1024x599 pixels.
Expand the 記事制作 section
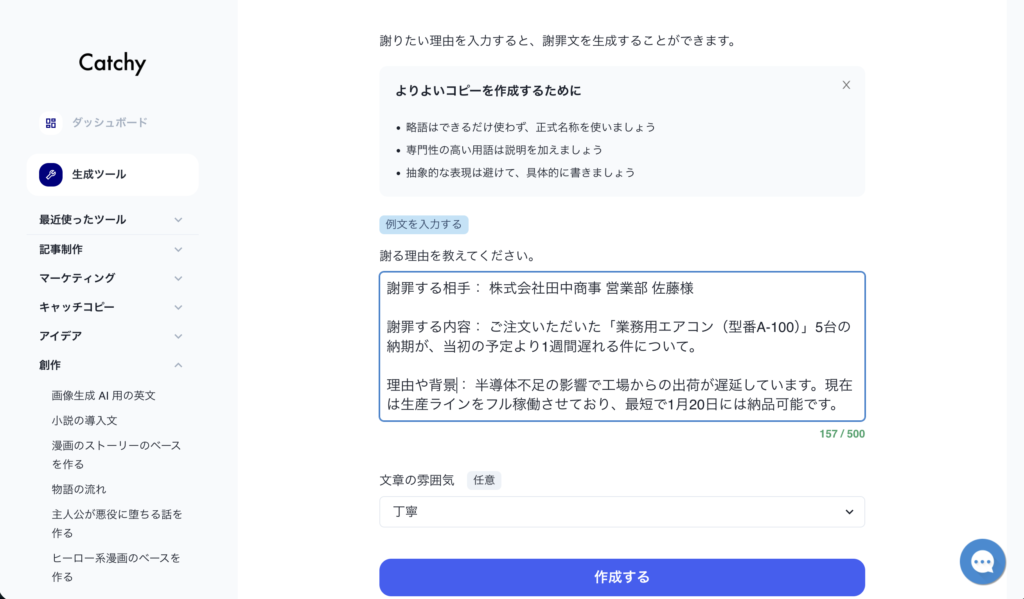click(110, 249)
